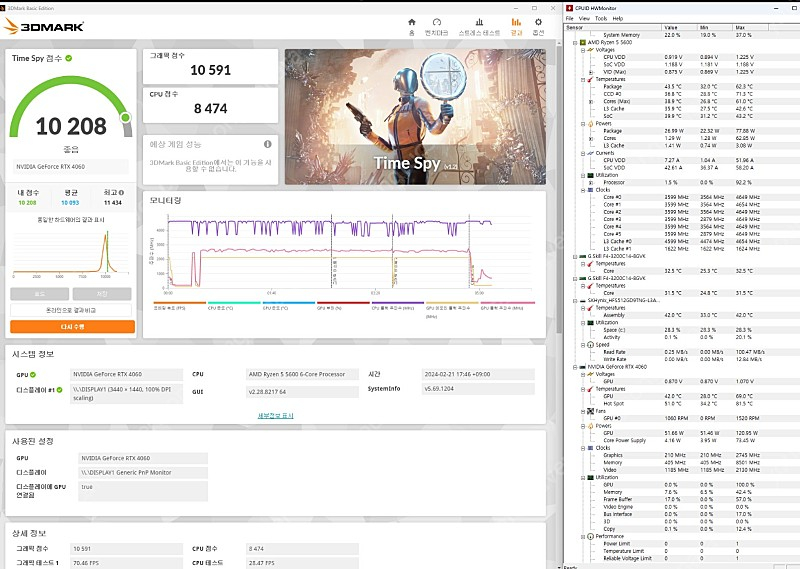
Task: Collapse SKHynix drive node in HWMonitor
Action: 575,301
